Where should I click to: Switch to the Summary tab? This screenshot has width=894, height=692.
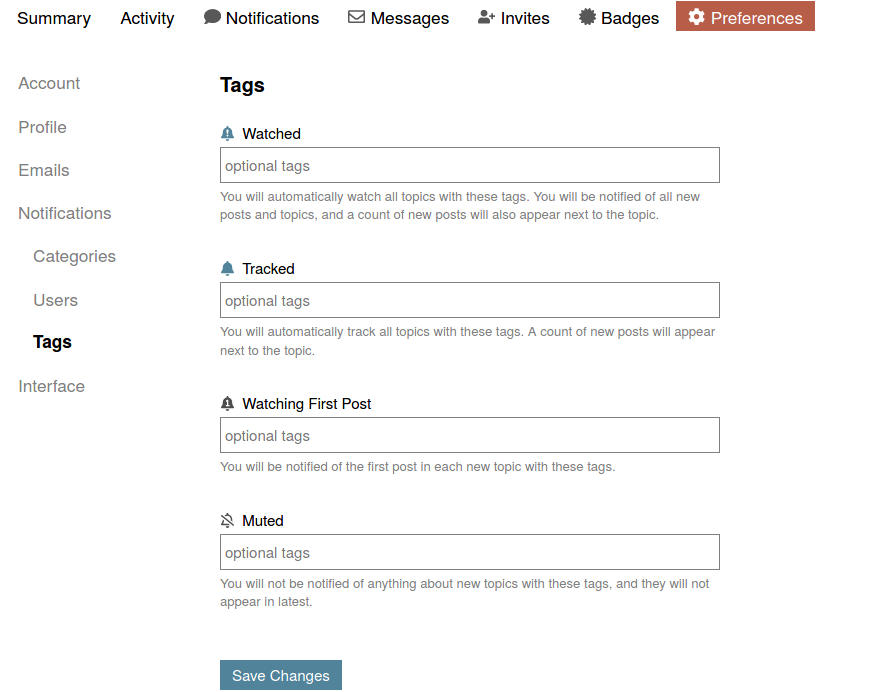point(54,18)
